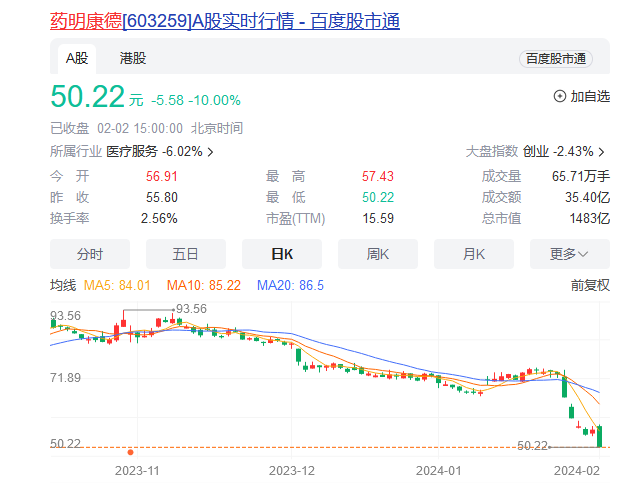Select the 五日 chart tab
The height and width of the screenshot is (483, 640).
point(186,254)
